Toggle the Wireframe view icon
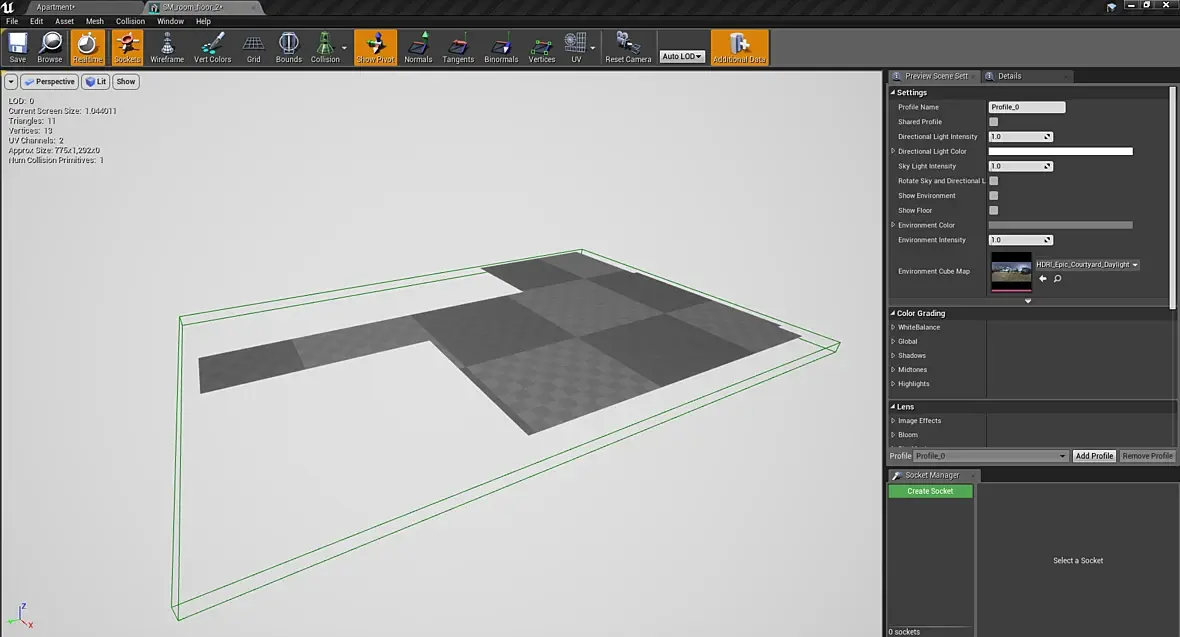 click(x=167, y=46)
